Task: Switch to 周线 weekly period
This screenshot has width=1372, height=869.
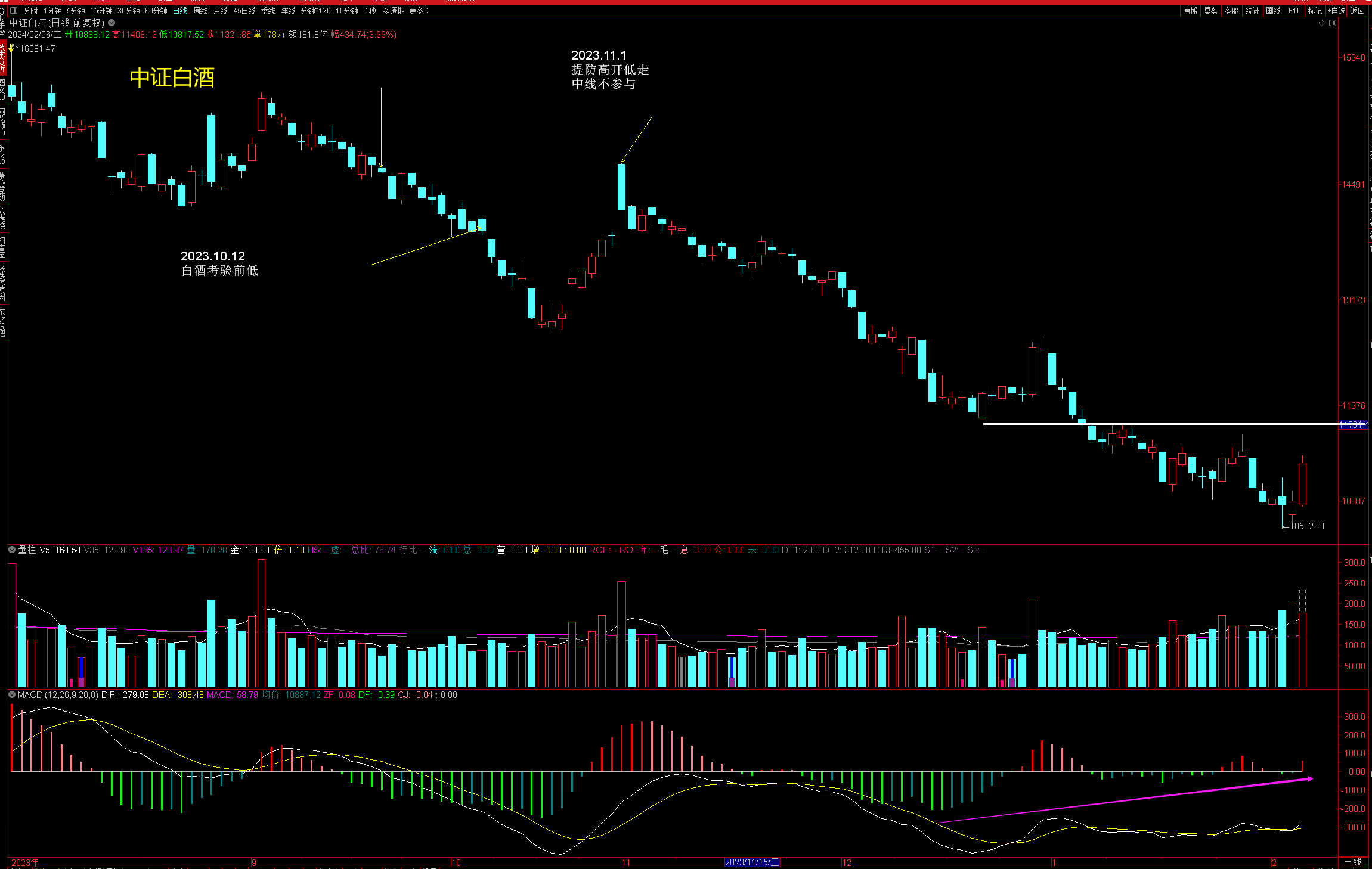Action: 200,11
